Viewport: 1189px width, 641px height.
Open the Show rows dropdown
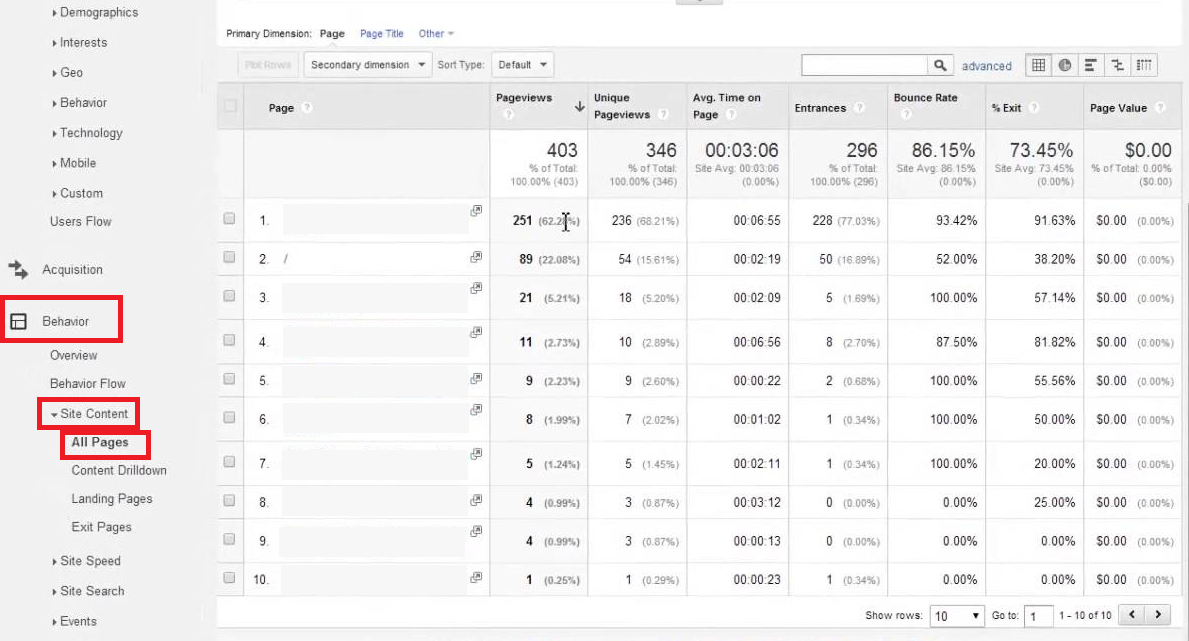(957, 616)
